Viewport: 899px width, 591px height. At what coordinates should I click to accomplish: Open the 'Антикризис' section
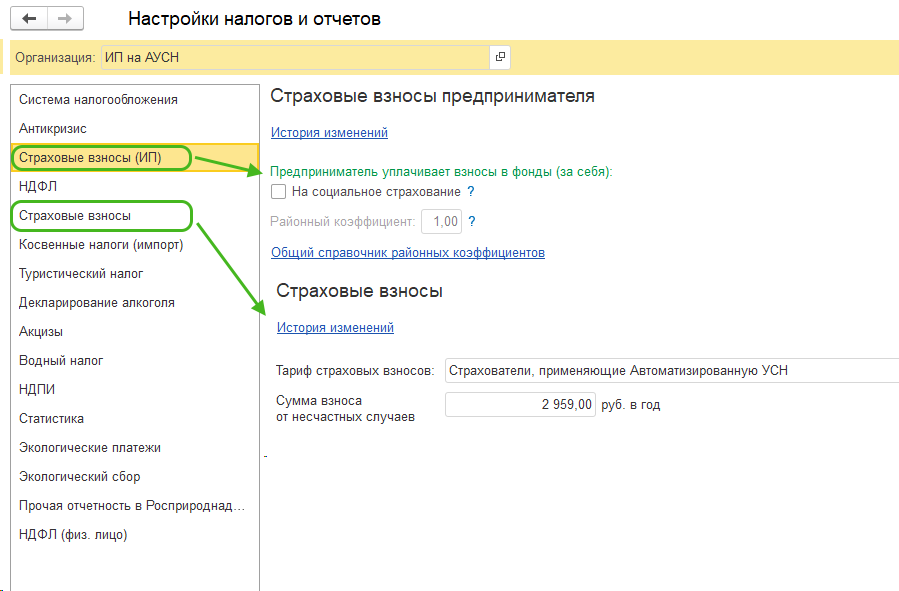click(53, 129)
